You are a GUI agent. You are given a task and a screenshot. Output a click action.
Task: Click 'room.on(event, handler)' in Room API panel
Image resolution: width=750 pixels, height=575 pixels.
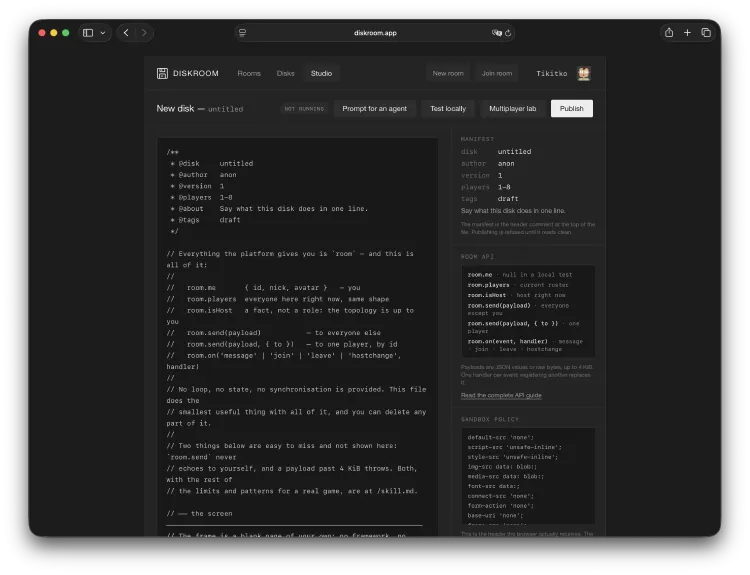pos(507,341)
